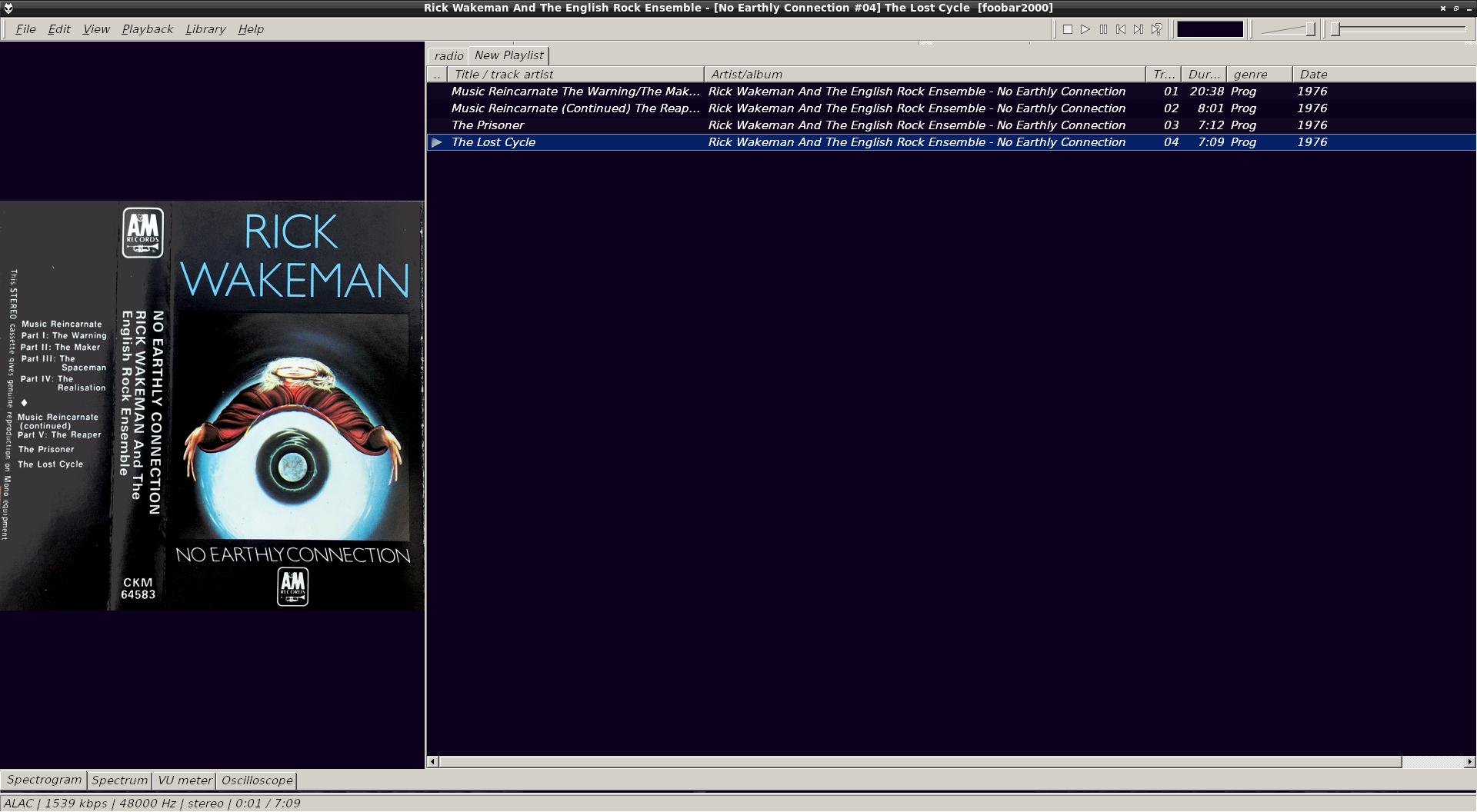Image resolution: width=1477 pixels, height=812 pixels.
Task: Sort by genre column header
Action: point(1259,75)
